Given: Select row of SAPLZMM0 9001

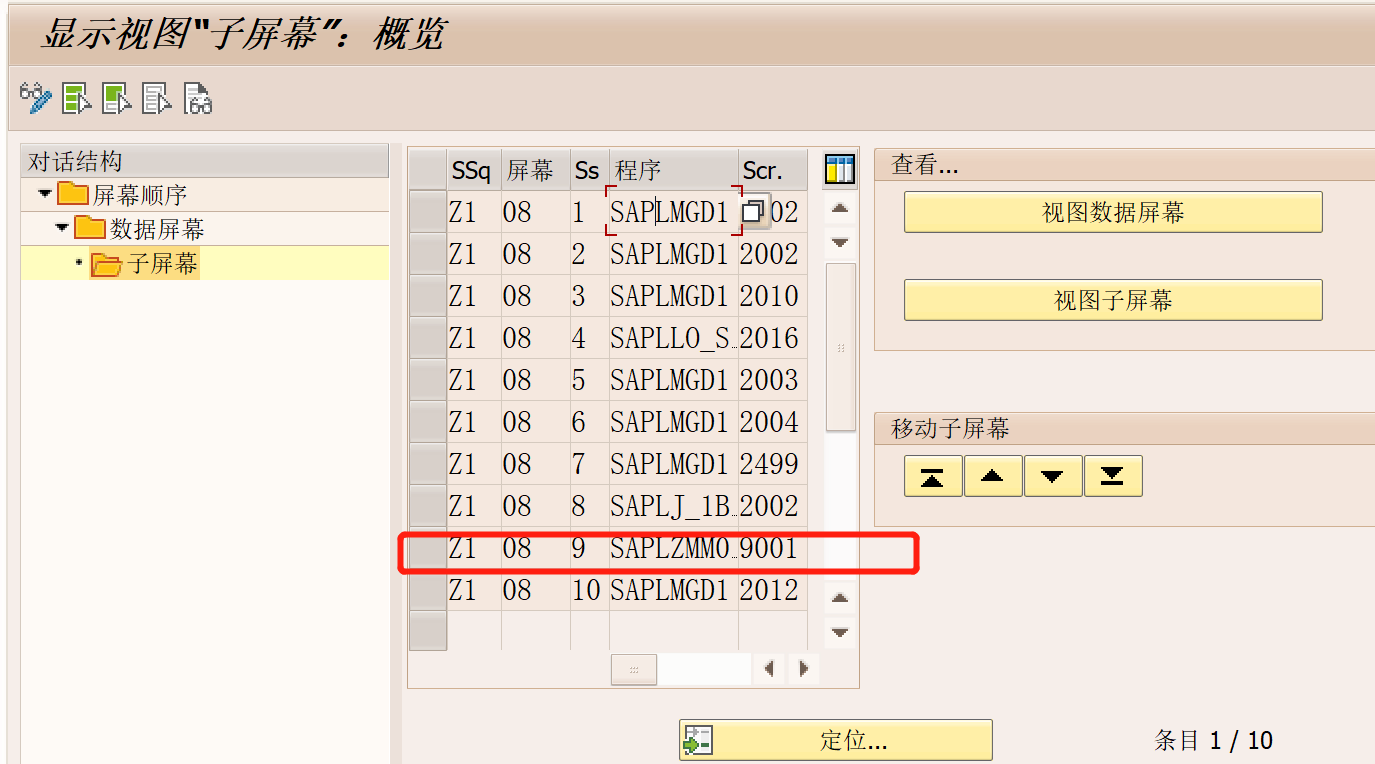Looking at the screenshot, I should [x=428, y=548].
